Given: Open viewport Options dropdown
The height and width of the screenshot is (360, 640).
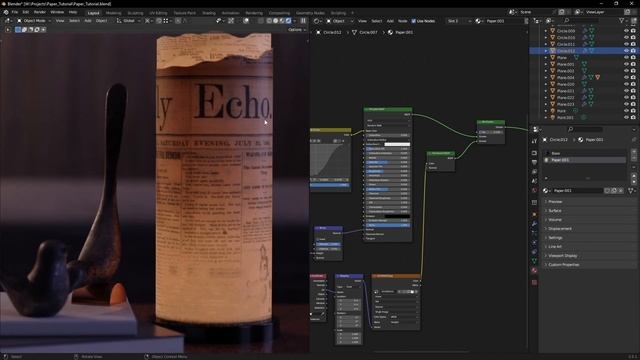Looking at the screenshot, I should click(x=296, y=30).
